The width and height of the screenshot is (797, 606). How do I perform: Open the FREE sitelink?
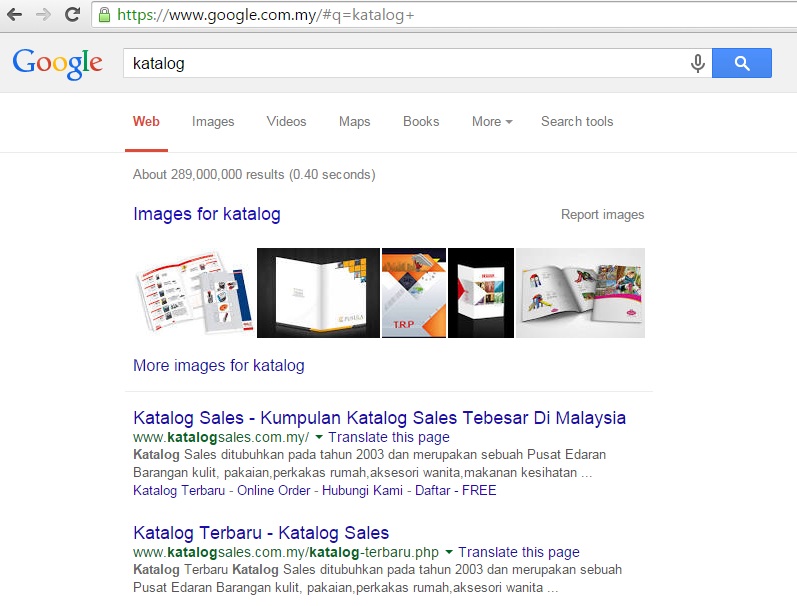click(x=479, y=491)
